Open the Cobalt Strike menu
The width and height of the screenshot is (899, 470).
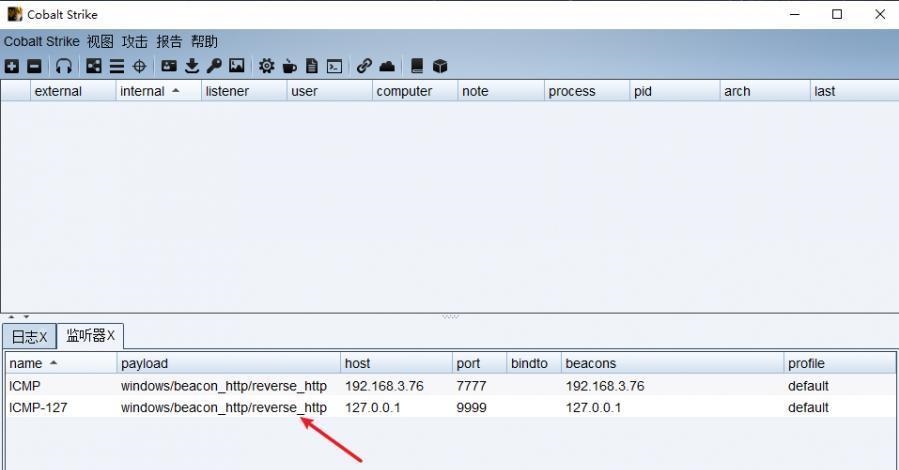click(x=41, y=41)
